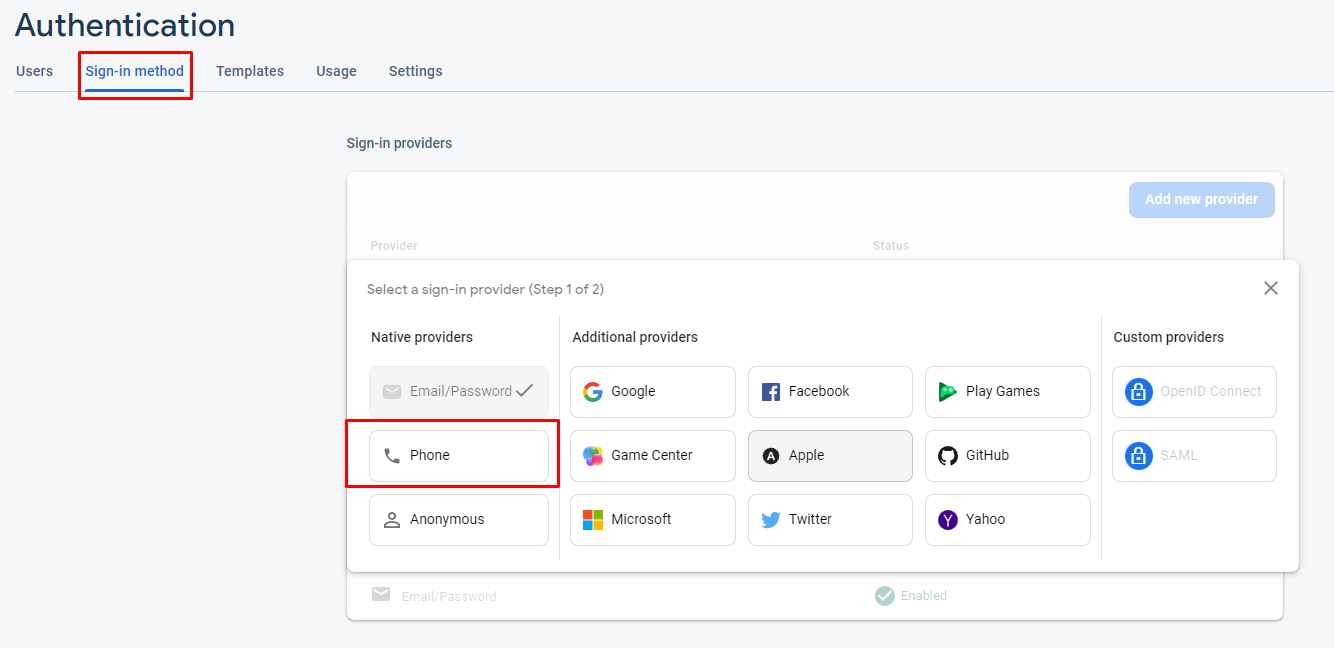Select the Twitter provider
Image resolution: width=1334 pixels, height=648 pixels.
[x=830, y=519]
